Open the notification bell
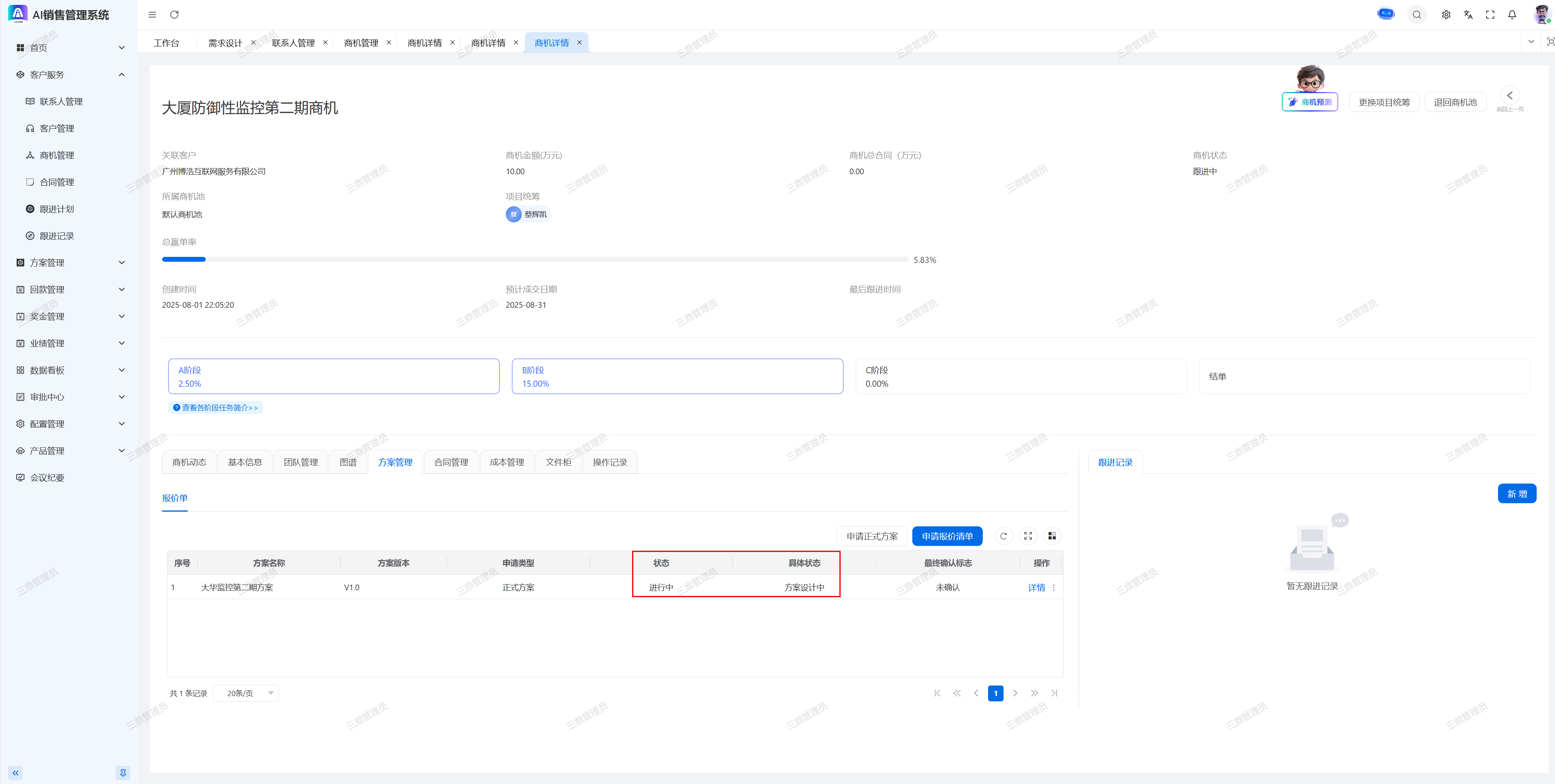 pos(1512,15)
